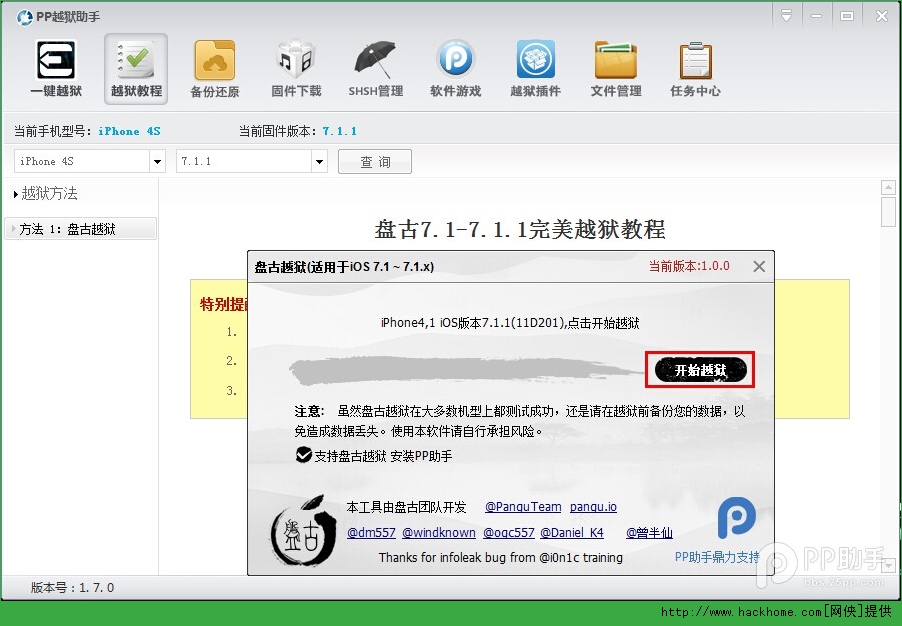Open the @曾半仙 link

point(649,533)
